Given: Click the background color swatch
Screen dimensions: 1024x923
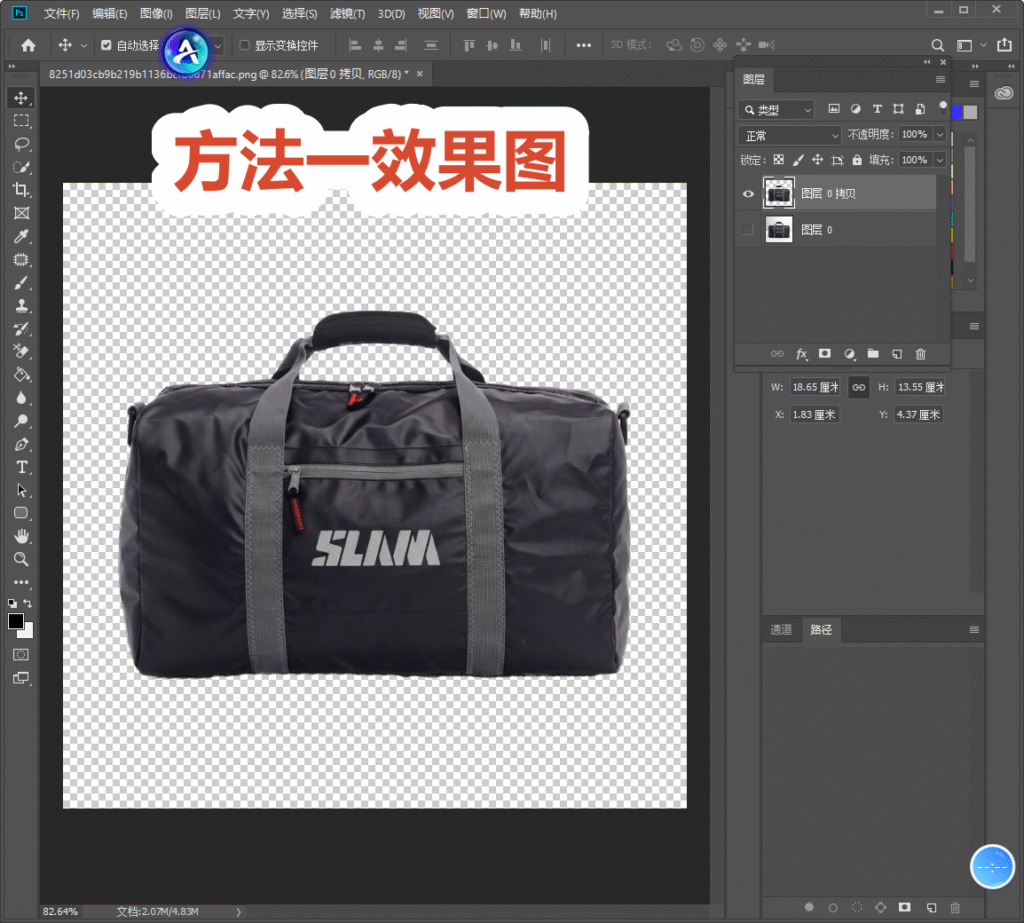Looking at the screenshot, I should click(x=27, y=632).
